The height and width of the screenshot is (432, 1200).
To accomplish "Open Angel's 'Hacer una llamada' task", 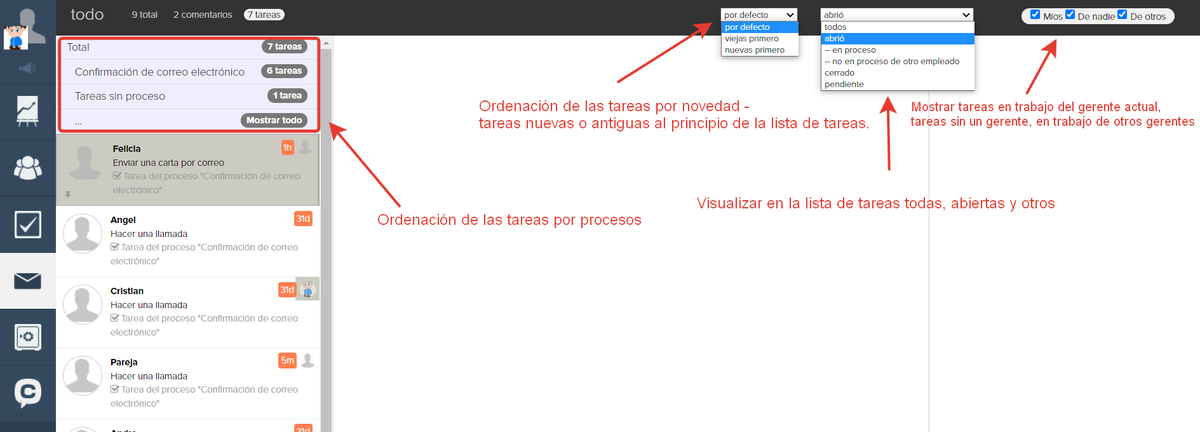I will (x=149, y=233).
